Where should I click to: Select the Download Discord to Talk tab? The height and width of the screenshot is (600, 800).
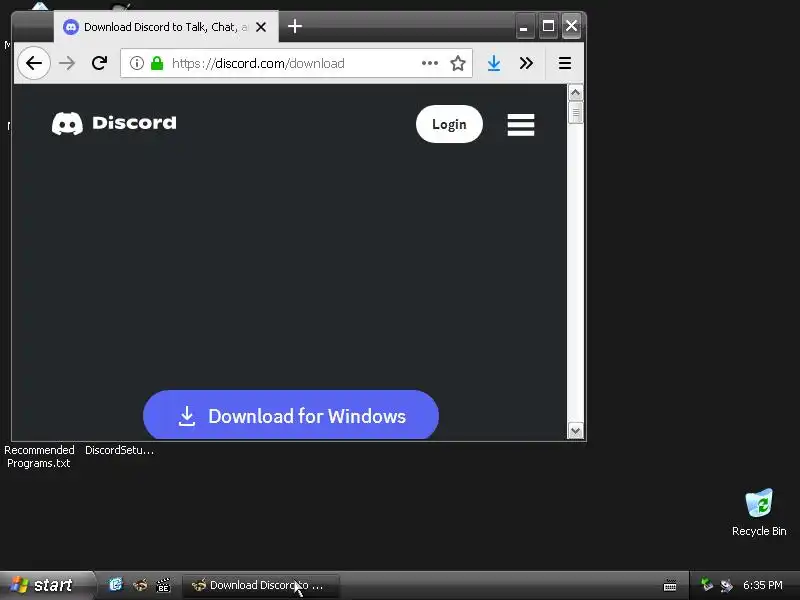[166, 27]
